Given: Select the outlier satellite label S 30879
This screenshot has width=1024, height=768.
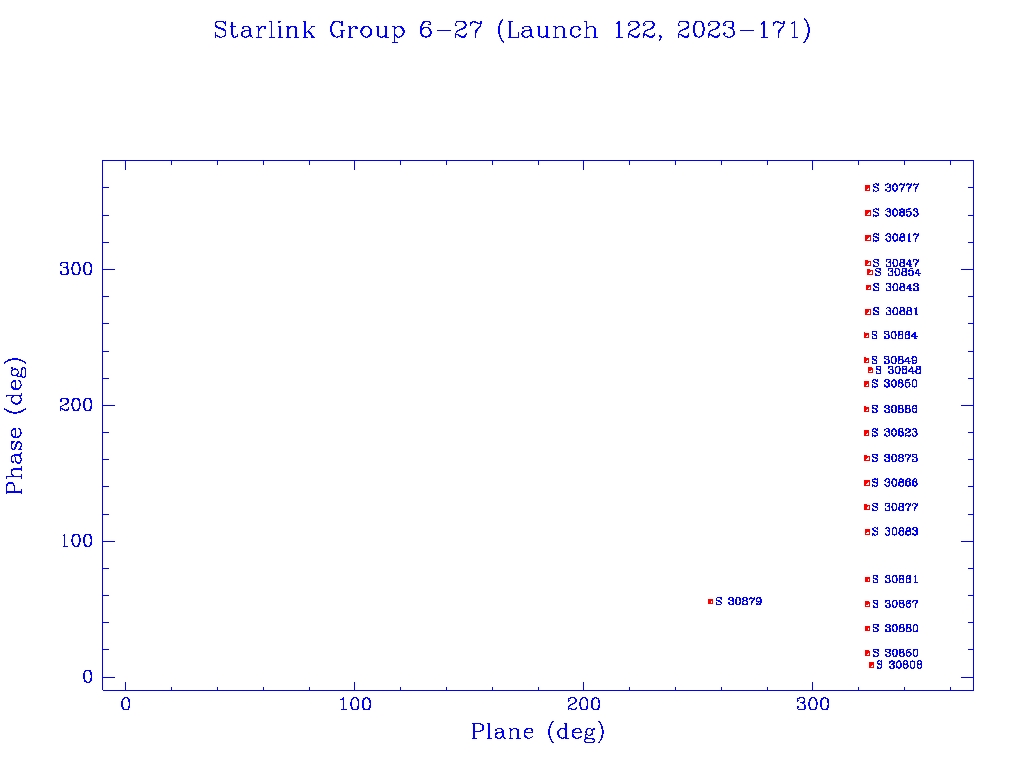Looking at the screenshot, I should coord(739,601).
